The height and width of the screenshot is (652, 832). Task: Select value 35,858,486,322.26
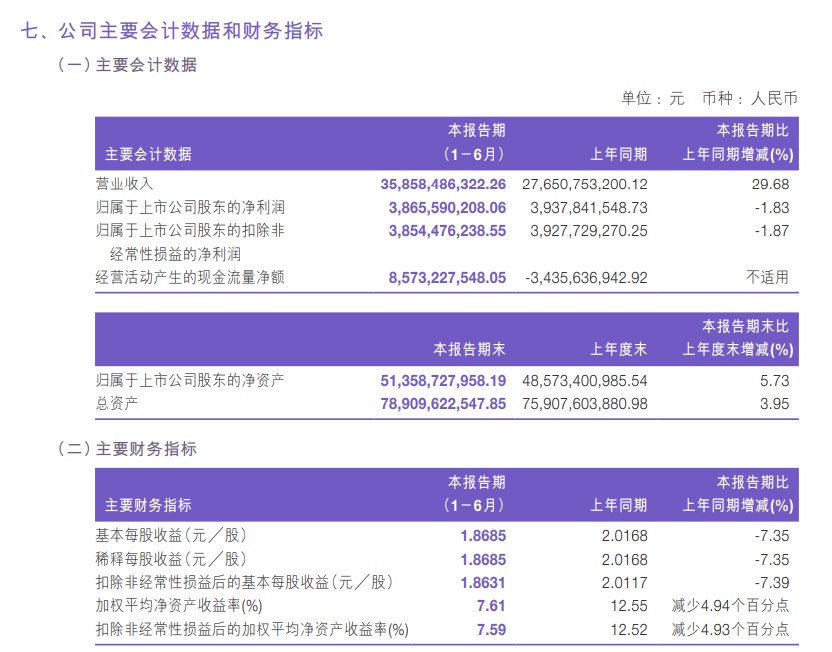pos(443,184)
